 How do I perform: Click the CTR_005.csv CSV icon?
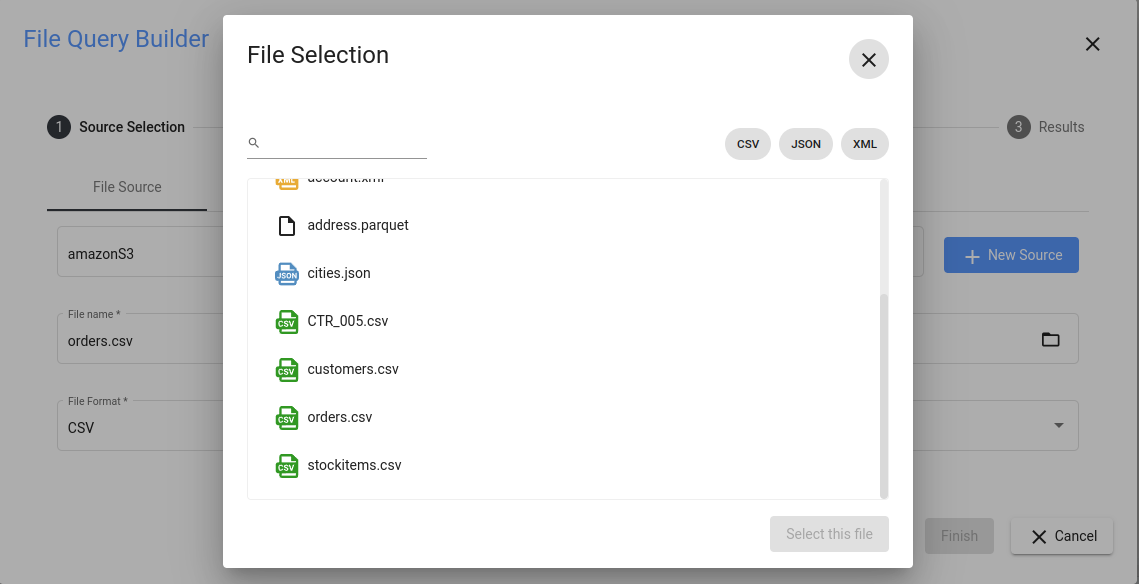click(x=287, y=322)
